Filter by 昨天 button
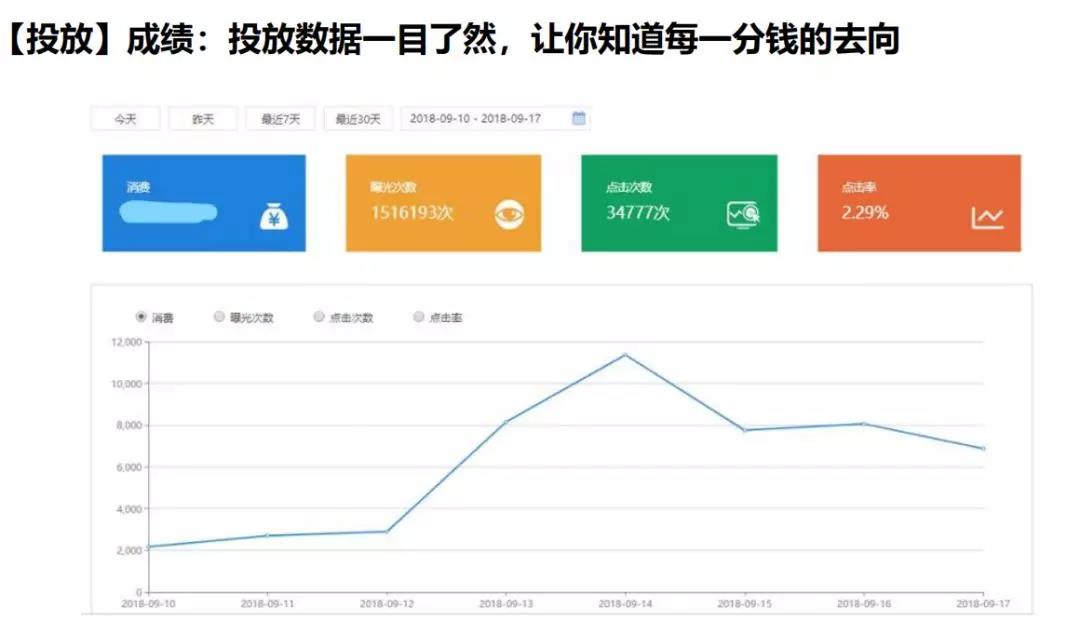Image resolution: width=1080 pixels, height=634 pixels. [x=202, y=119]
